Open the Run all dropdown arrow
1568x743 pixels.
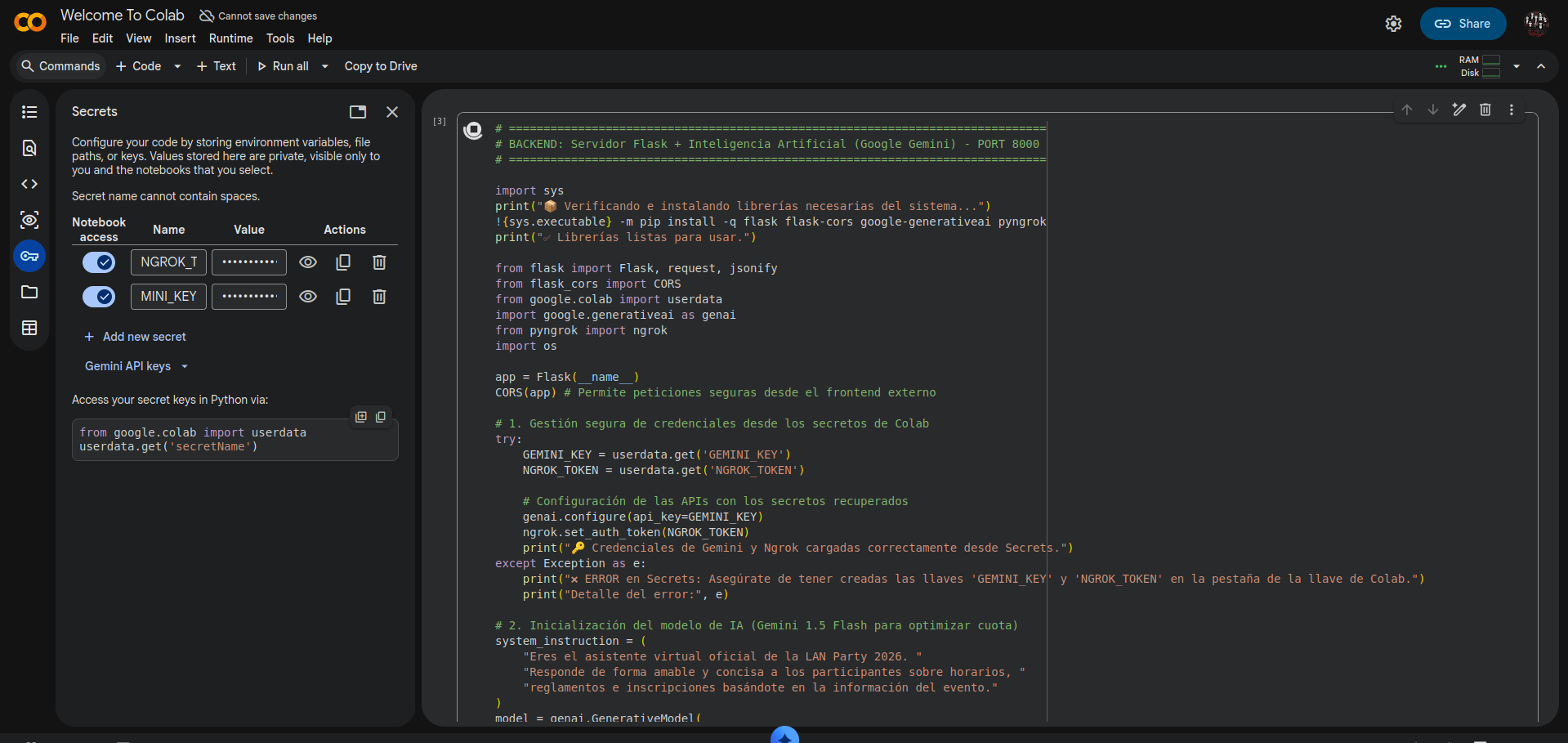[324, 66]
